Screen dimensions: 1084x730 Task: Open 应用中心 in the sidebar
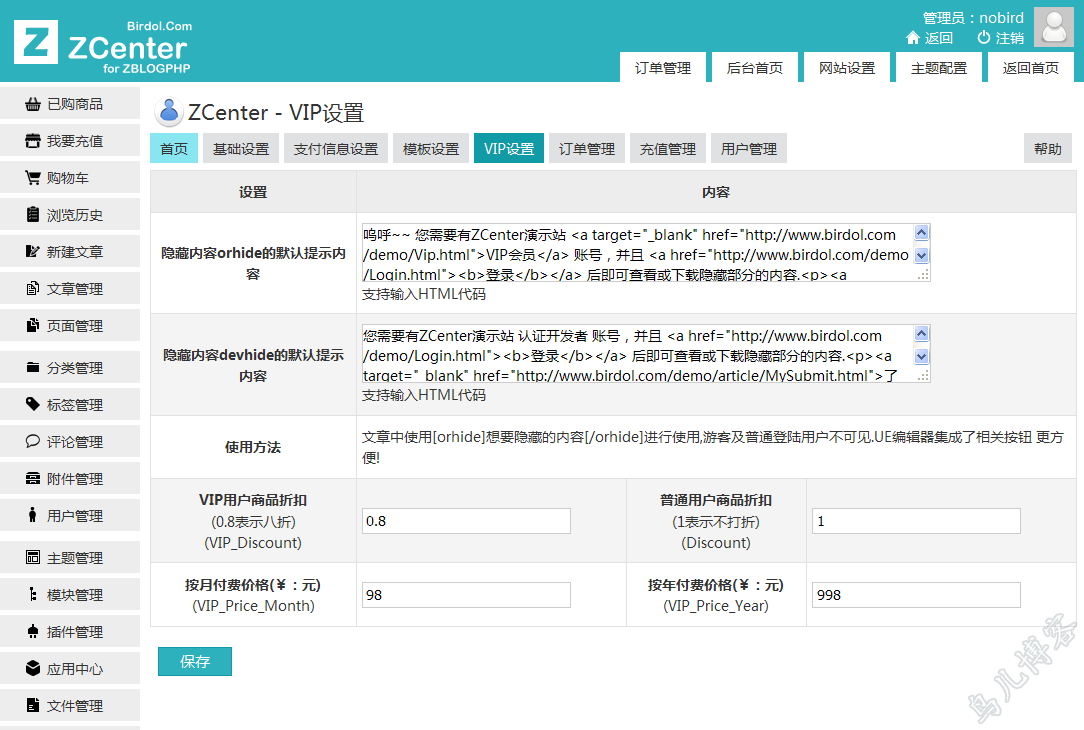point(70,668)
